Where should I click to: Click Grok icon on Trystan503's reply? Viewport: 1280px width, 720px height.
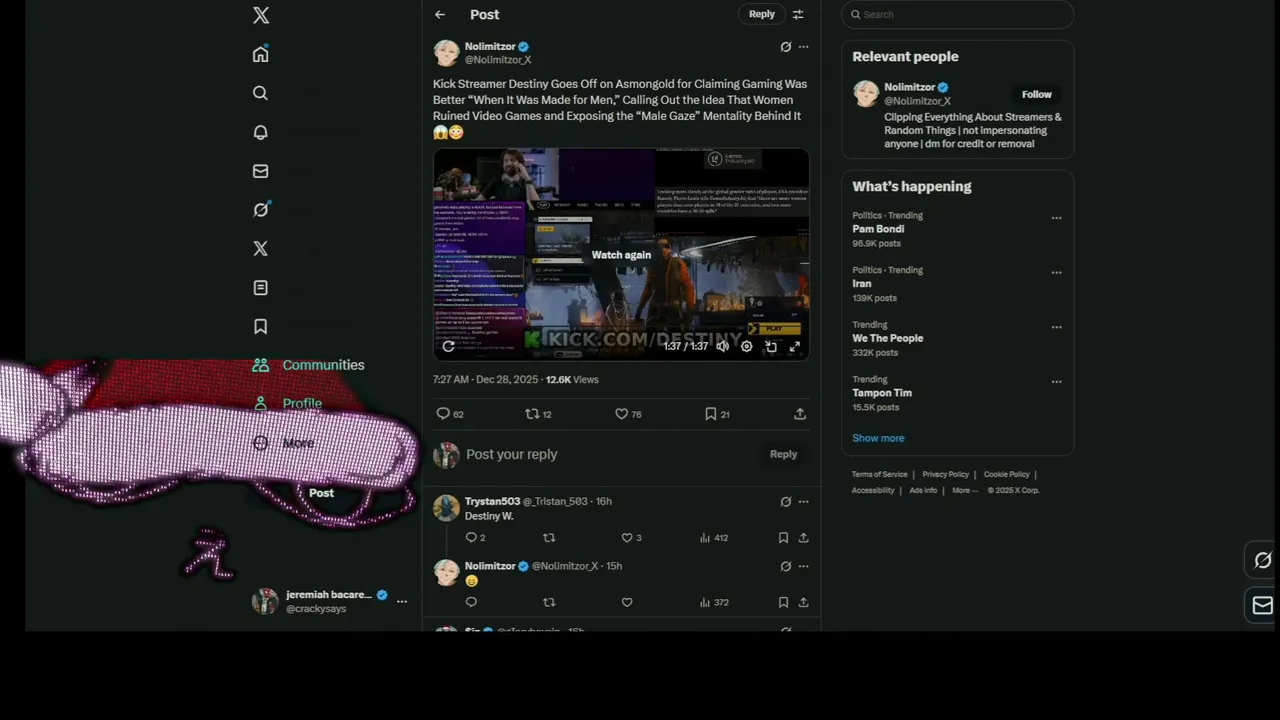[785, 502]
